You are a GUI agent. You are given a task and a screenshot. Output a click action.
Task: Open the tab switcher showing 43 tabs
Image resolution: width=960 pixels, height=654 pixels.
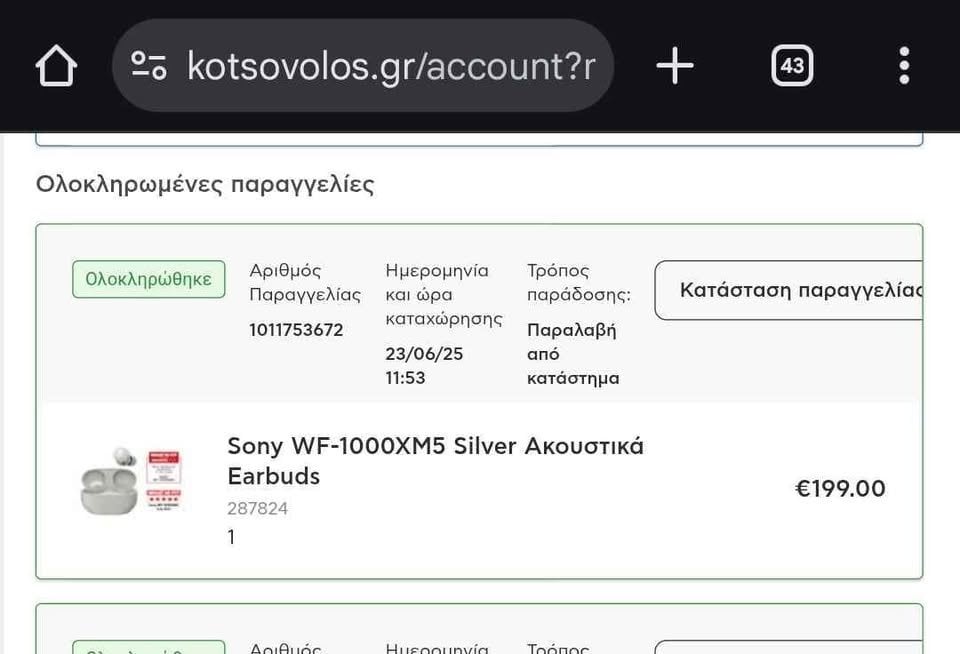[792, 66]
